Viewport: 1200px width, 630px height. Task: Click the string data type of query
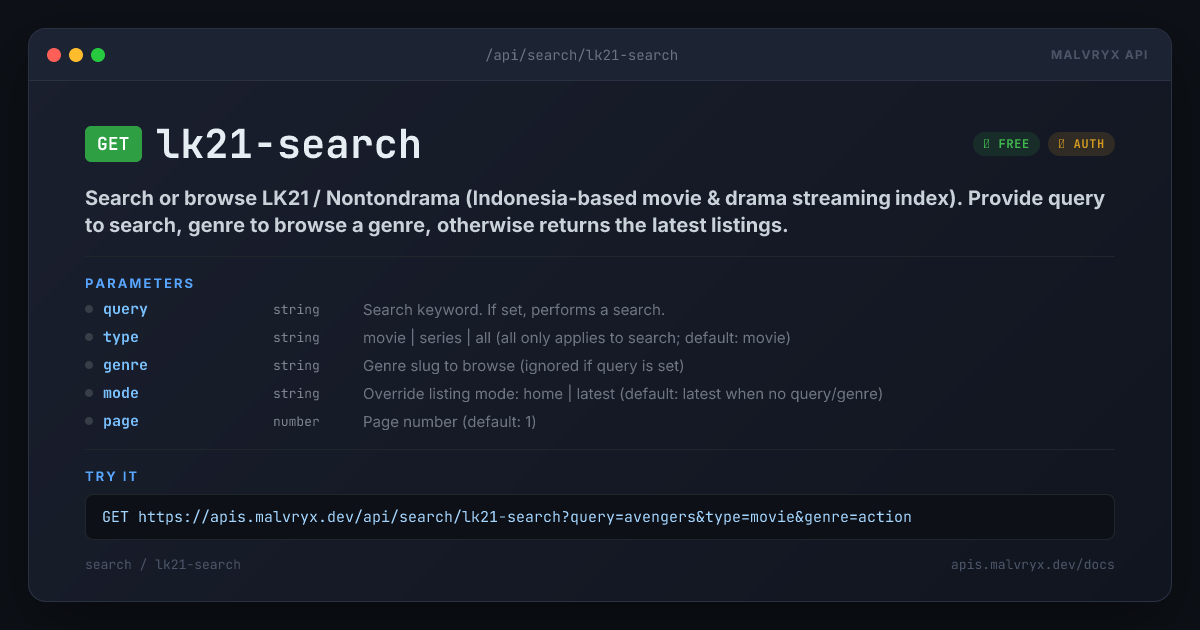pyautogui.click(x=296, y=310)
